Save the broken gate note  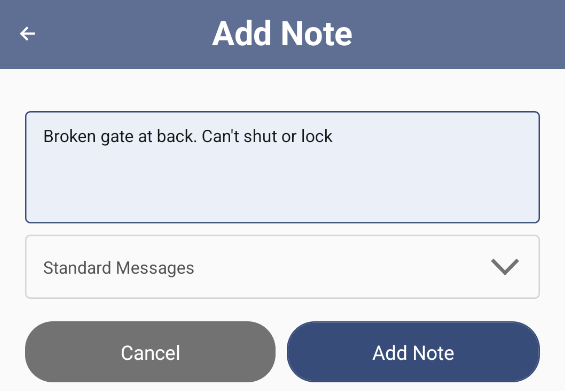click(413, 352)
